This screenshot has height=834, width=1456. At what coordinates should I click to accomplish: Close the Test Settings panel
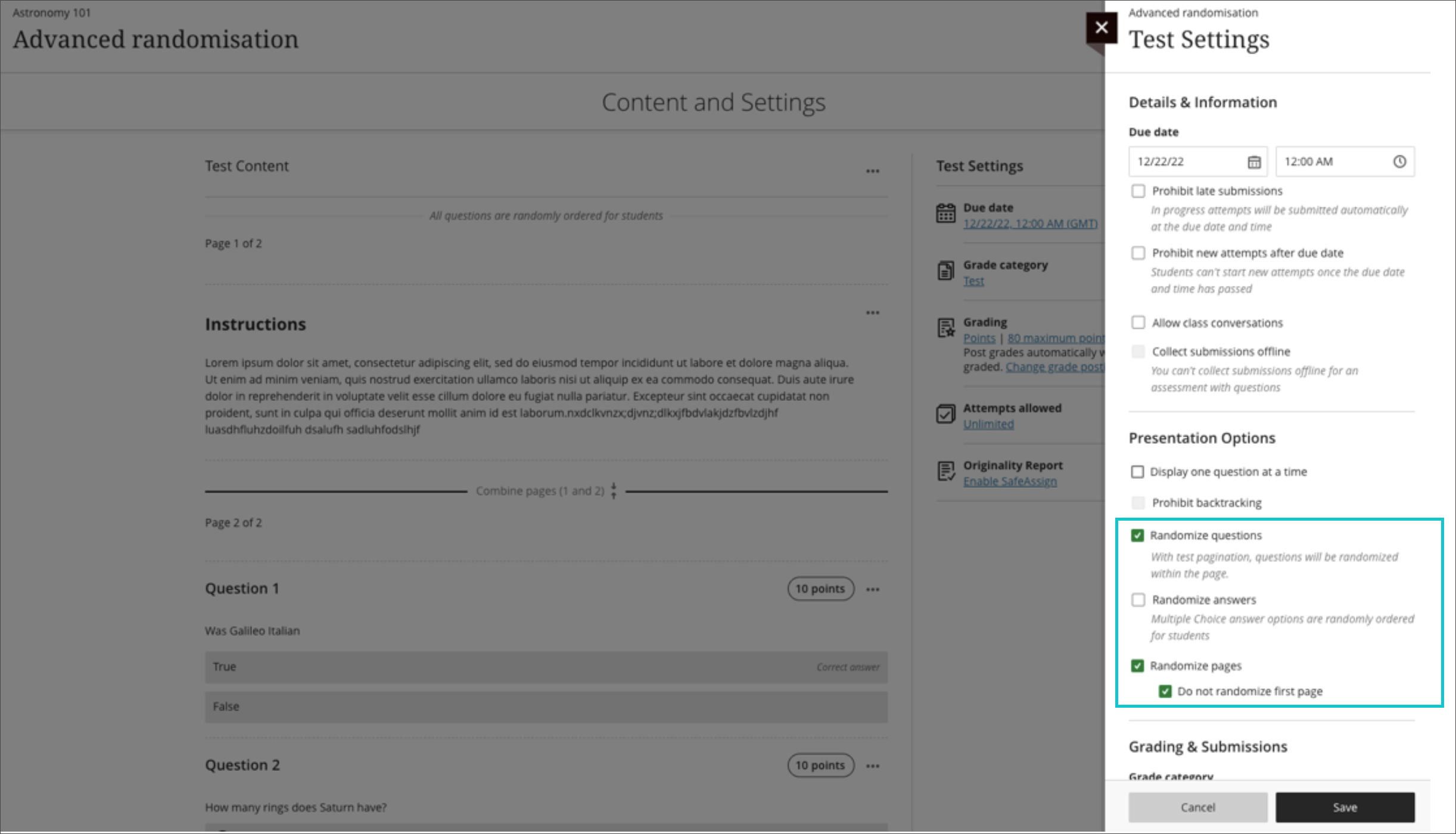click(x=1100, y=27)
